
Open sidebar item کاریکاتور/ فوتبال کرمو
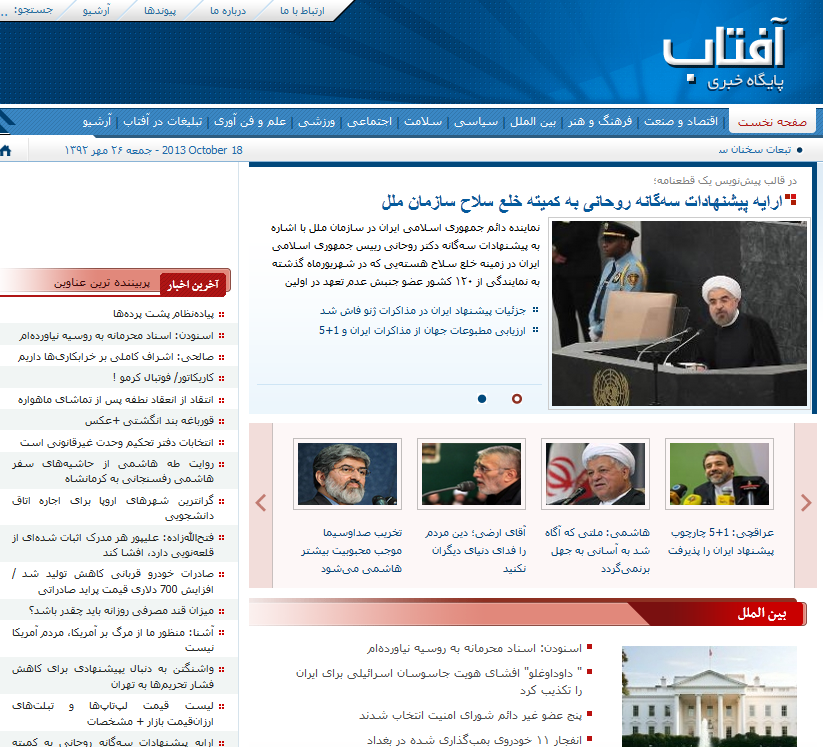[x=163, y=378]
